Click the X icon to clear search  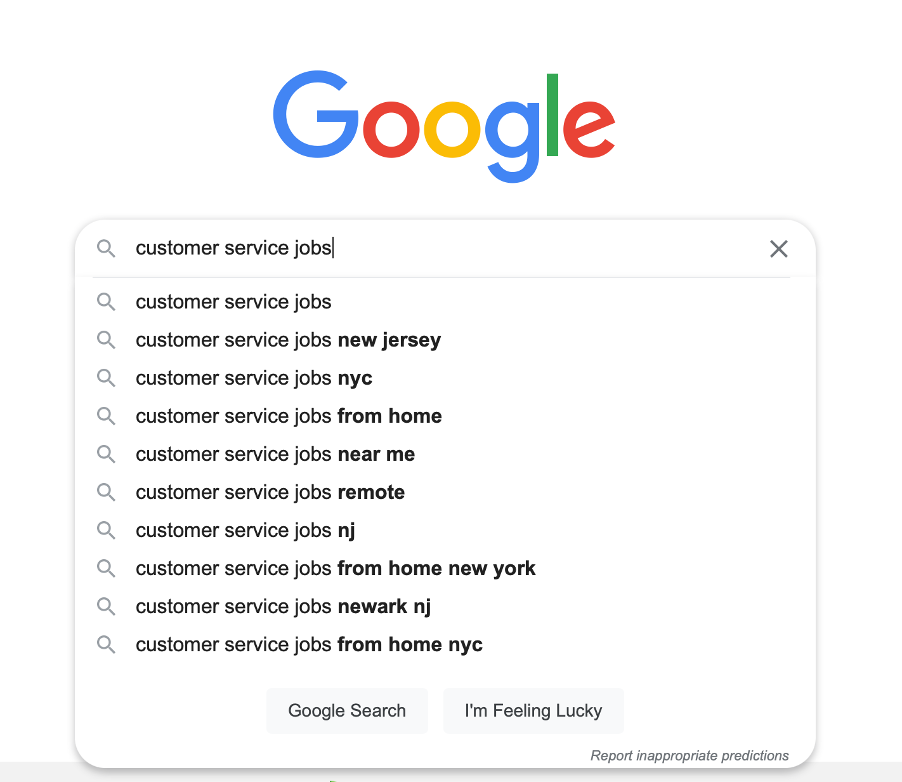(x=778, y=249)
